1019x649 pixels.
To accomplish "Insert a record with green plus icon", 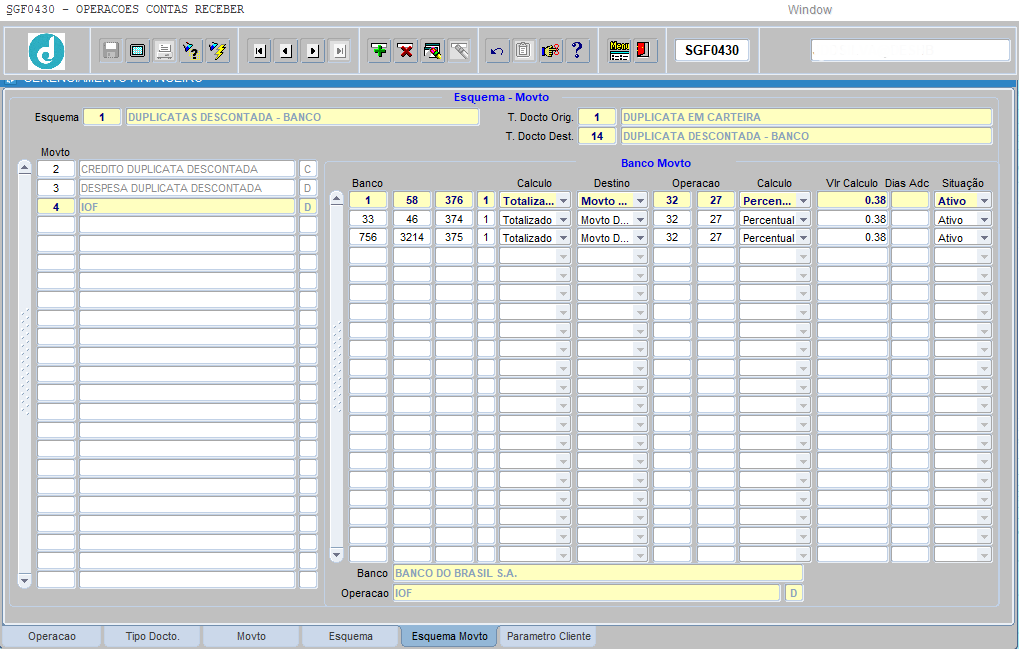I will click(x=380, y=50).
